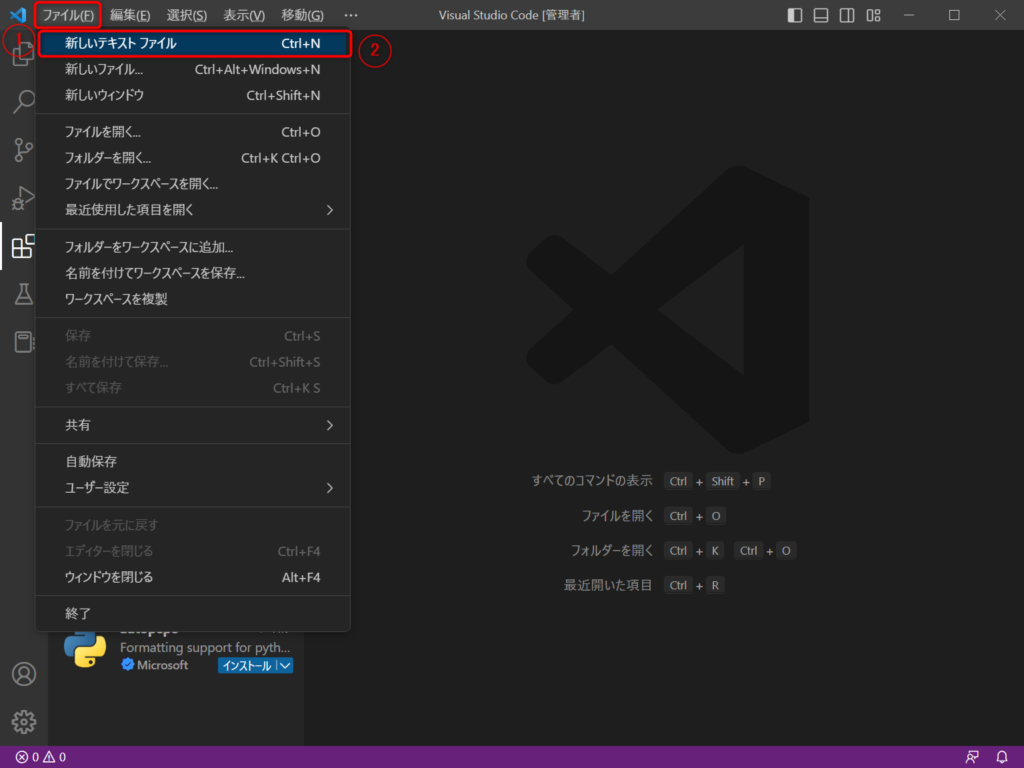
Task: Click the Python extension icon
Action: tap(85, 648)
